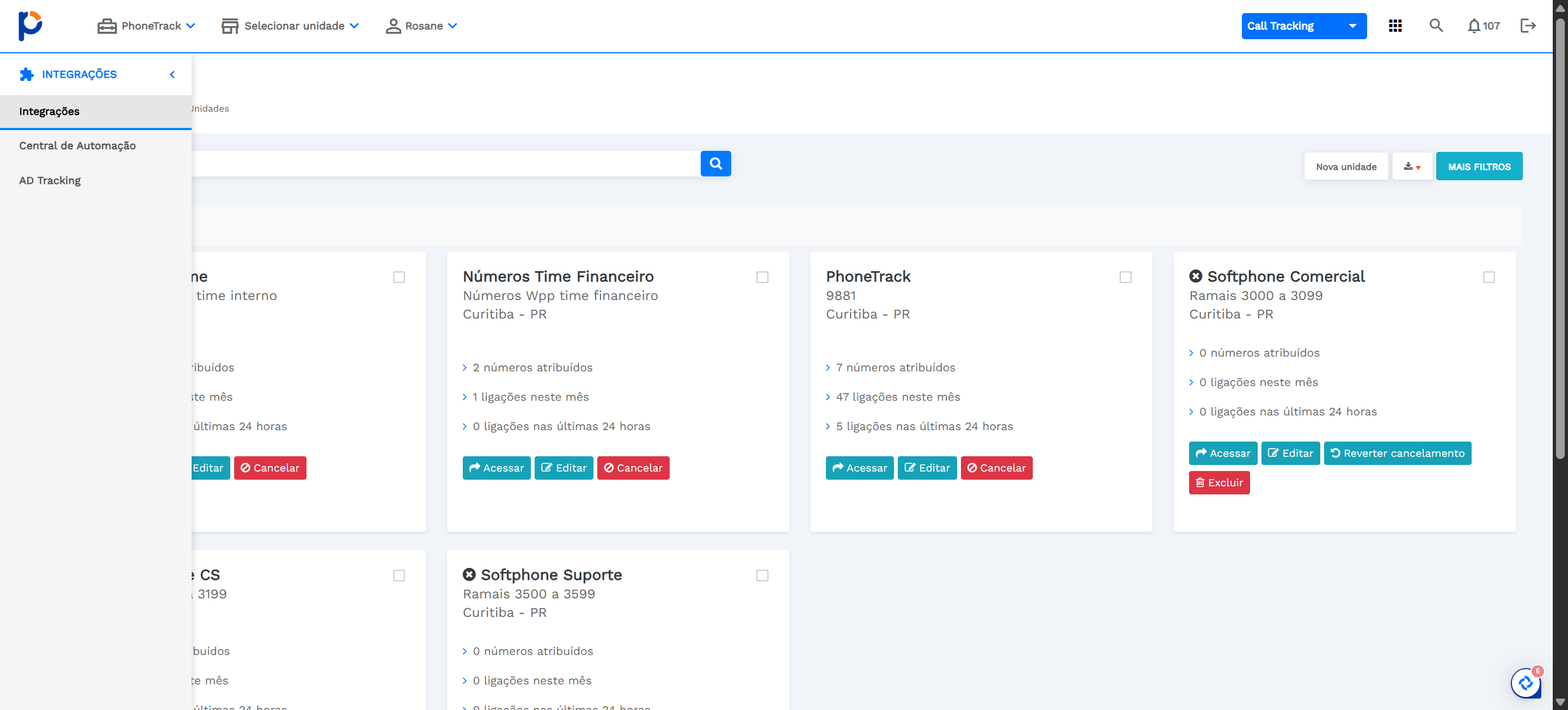Select the PhoneTrack unit checkbox
Viewport: 1568px width, 710px height.
point(1125,277)
